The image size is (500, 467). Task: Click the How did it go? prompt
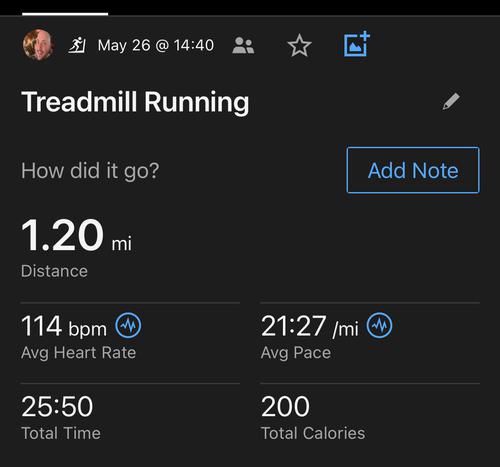coord(90,171)
